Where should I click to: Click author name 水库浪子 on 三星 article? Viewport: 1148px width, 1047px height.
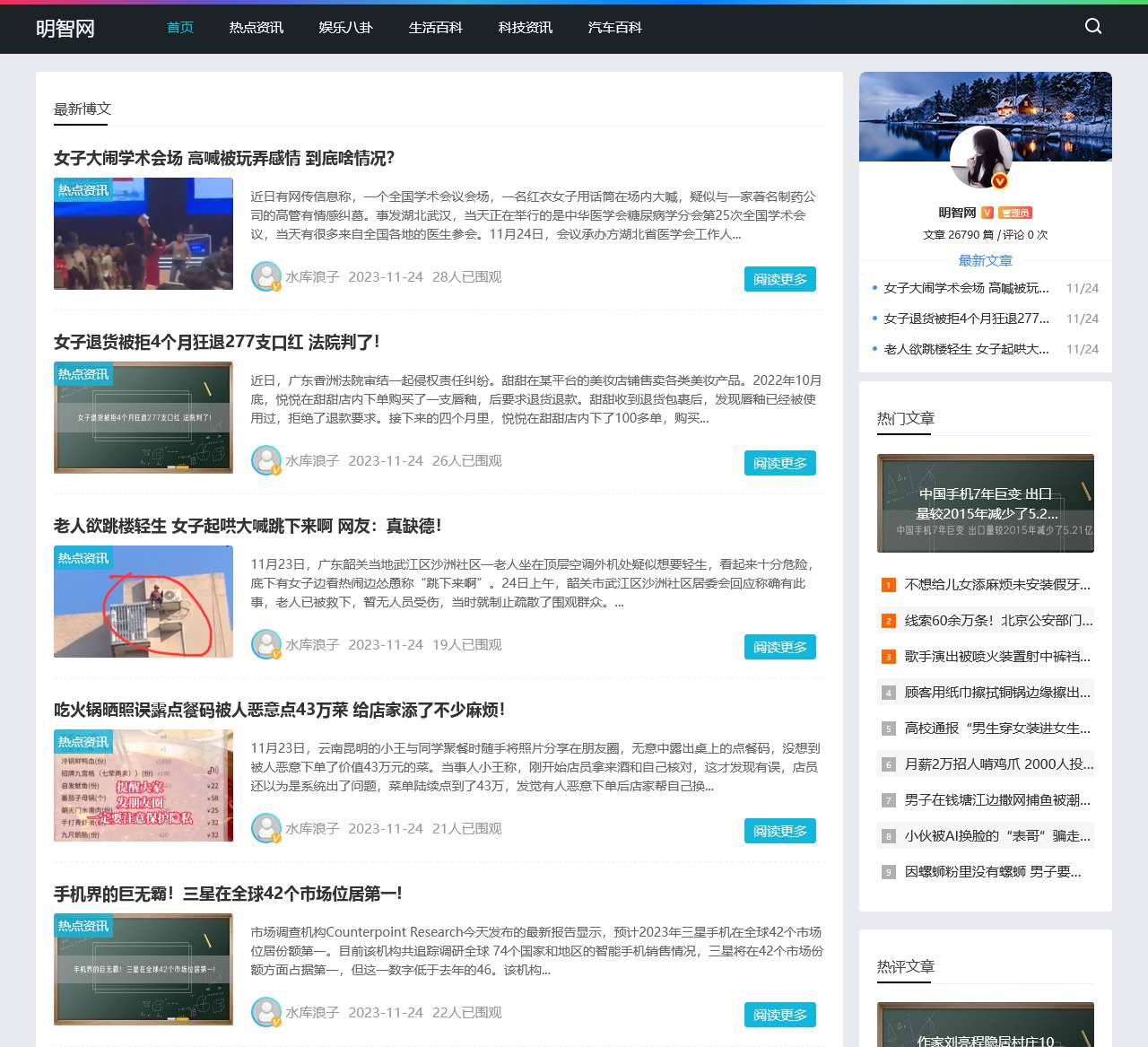[x=312, y=1013]
